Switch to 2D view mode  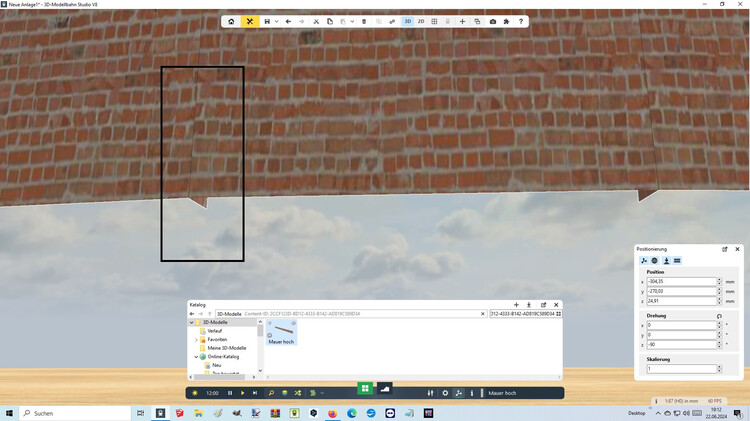coord(421,21)
